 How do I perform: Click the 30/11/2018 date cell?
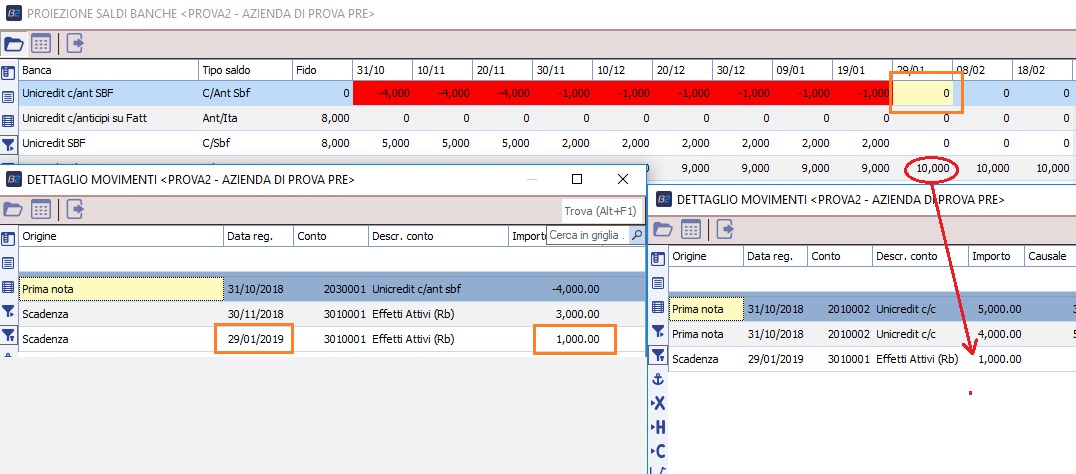[x=259, y=313]
